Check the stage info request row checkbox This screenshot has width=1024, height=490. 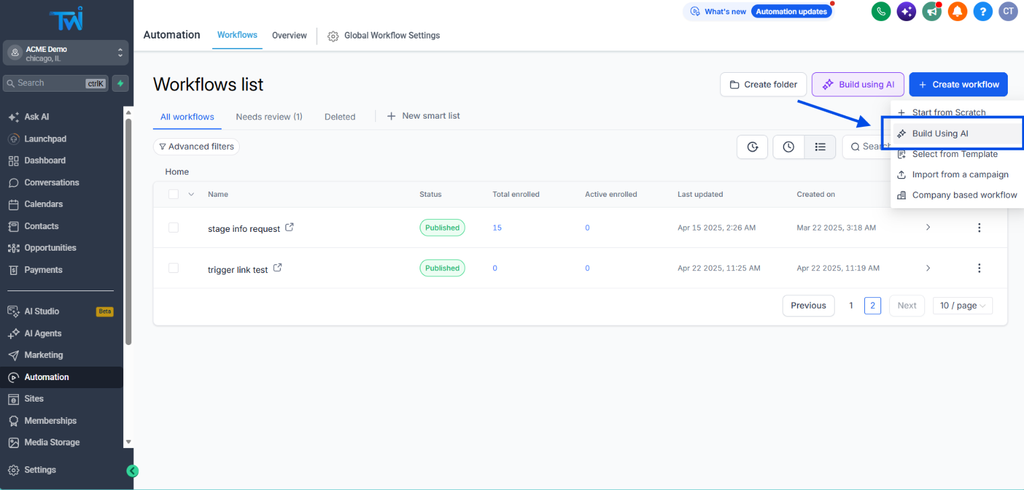(173, 227)
